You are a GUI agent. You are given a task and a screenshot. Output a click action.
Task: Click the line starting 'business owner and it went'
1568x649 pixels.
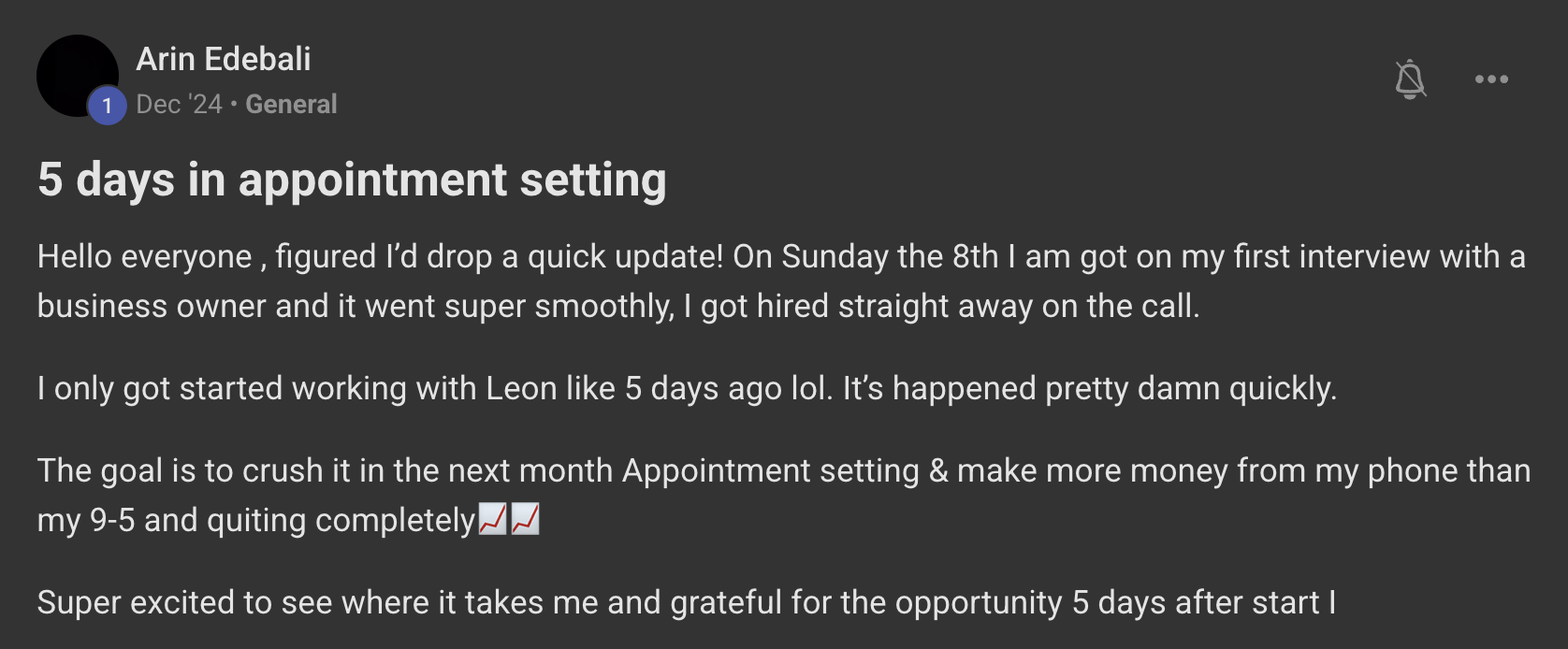pos(617,306)
